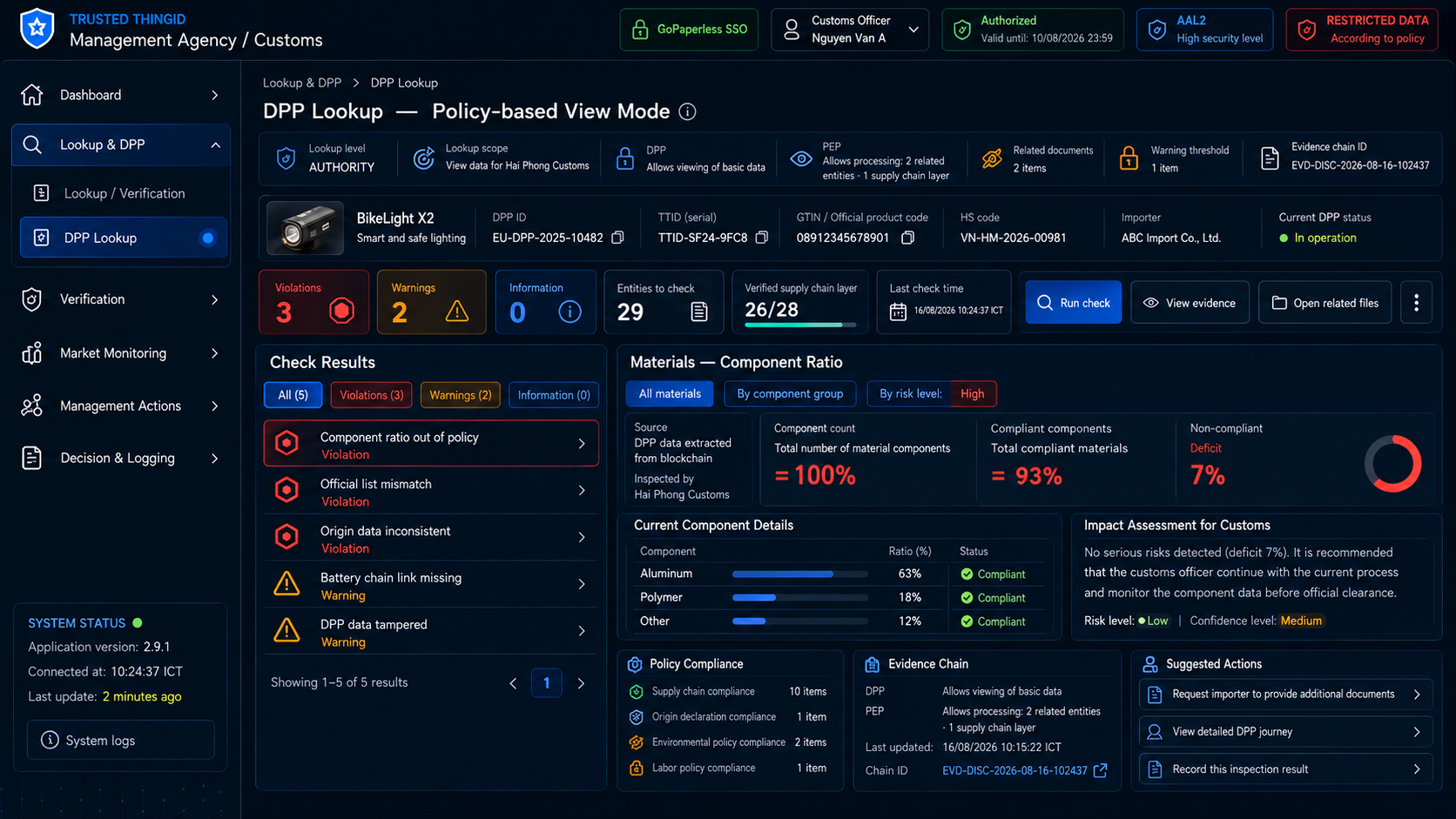Go to next results page arrow
This screenshot has height=819, width=1456.
coord(581,683)
